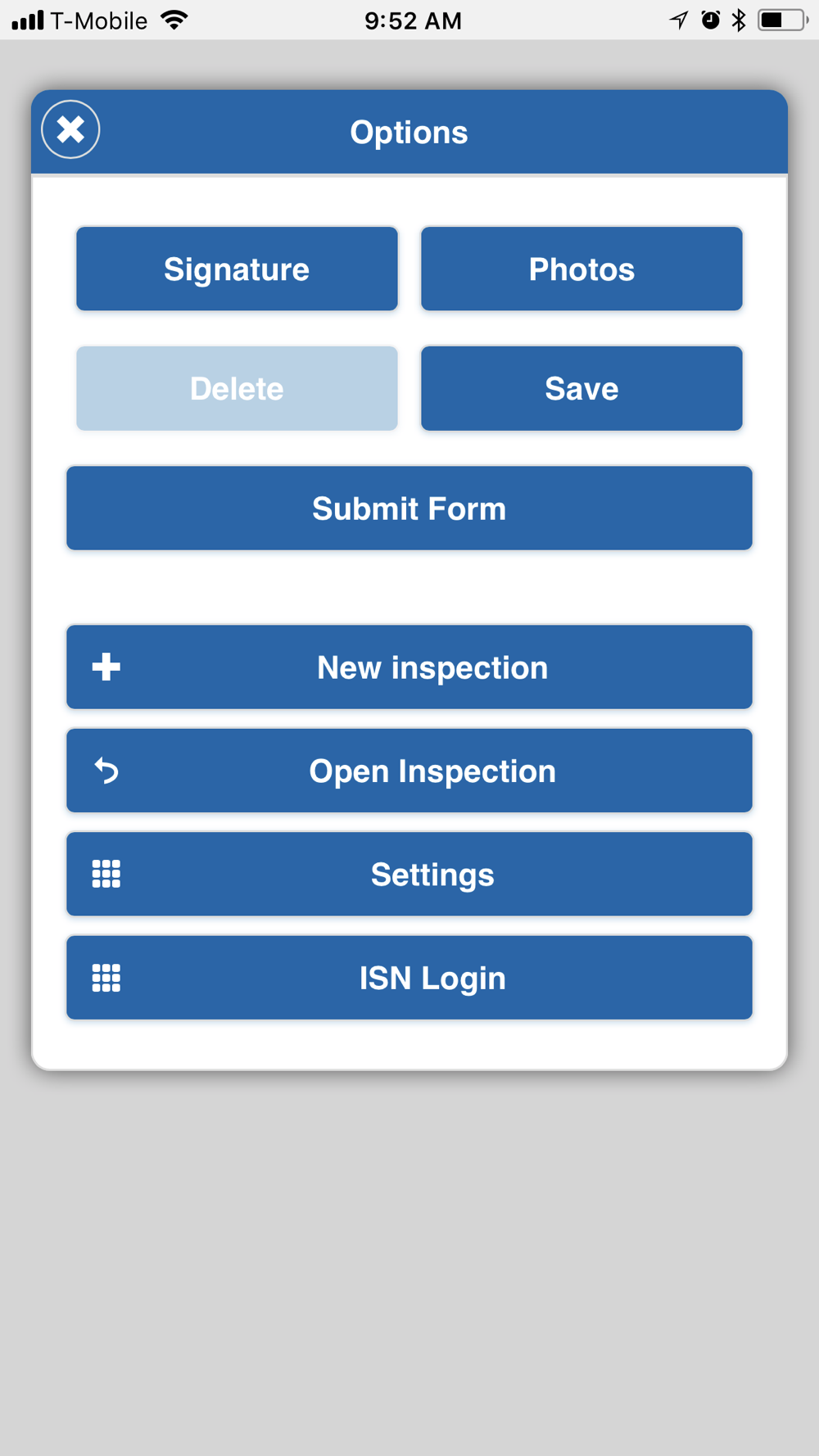The image size is (819, 1456).
Task: Open the ISN Login screen
Action: (x=432, y=978)
